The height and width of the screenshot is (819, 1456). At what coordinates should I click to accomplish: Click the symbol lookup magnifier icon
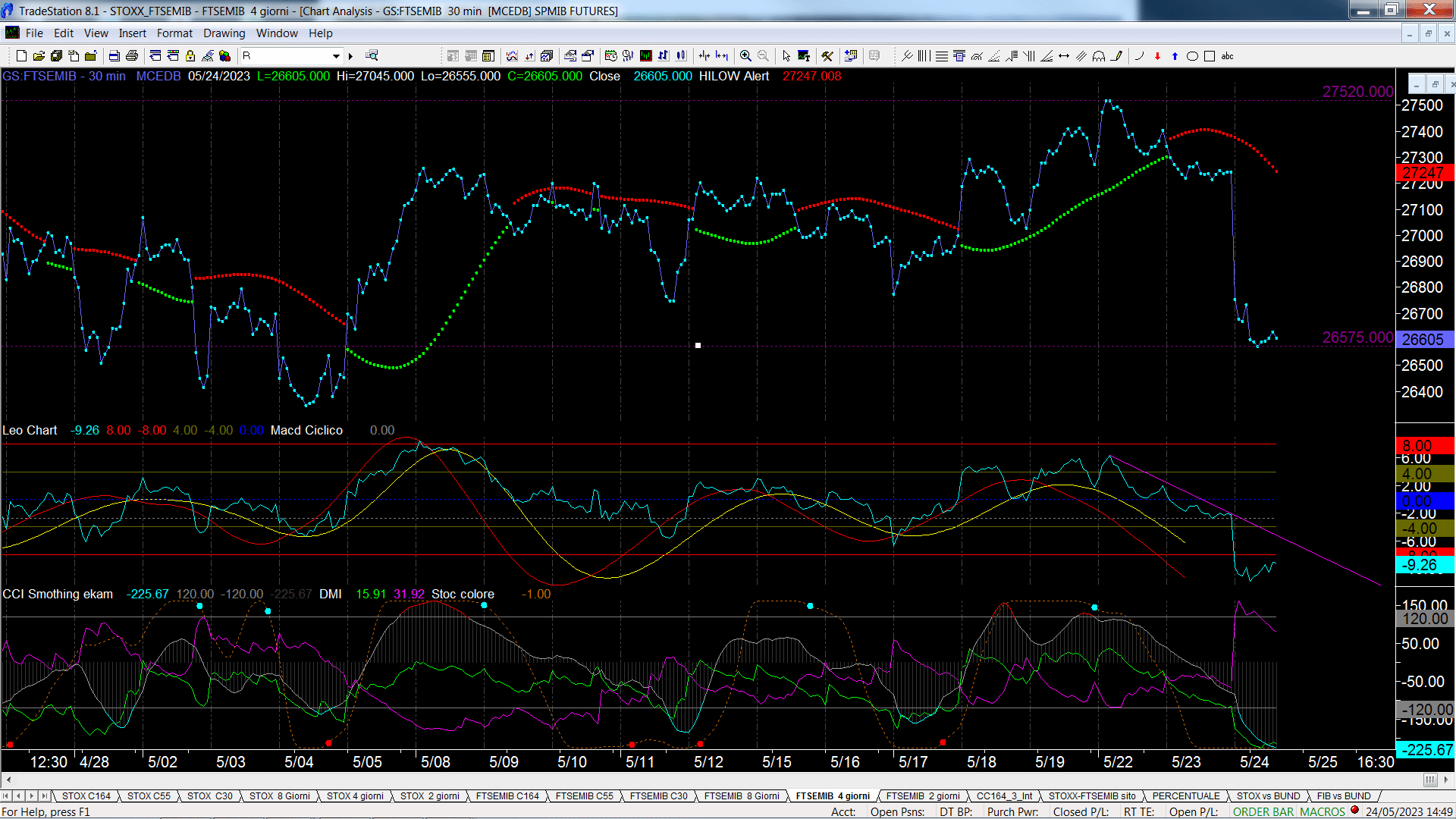click(372, 56)
